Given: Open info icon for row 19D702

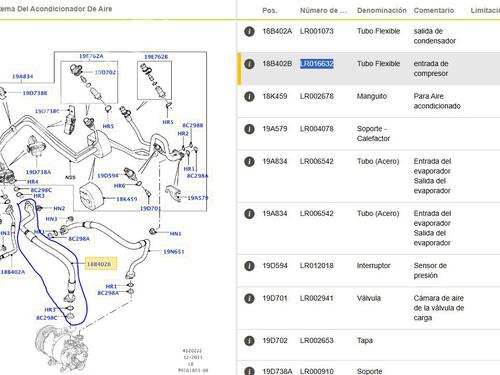Looking at the screenshot, I should 249,341.
